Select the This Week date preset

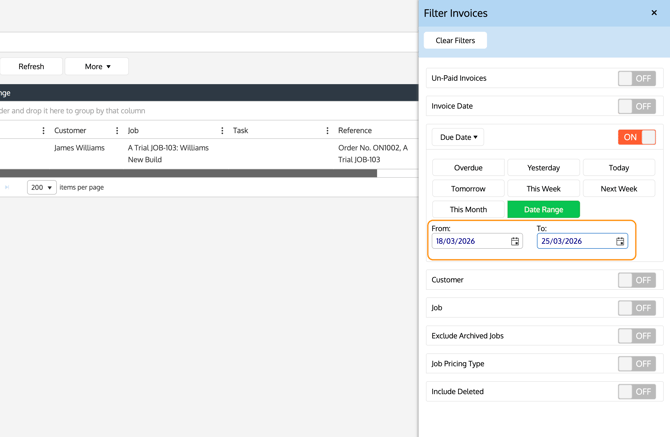point(543,189)
